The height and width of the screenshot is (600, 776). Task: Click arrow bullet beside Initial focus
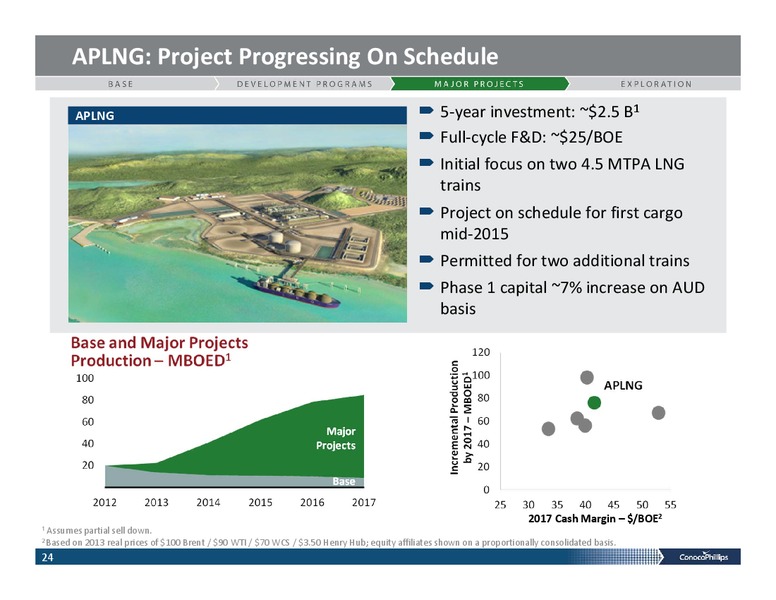pos(426,162)
